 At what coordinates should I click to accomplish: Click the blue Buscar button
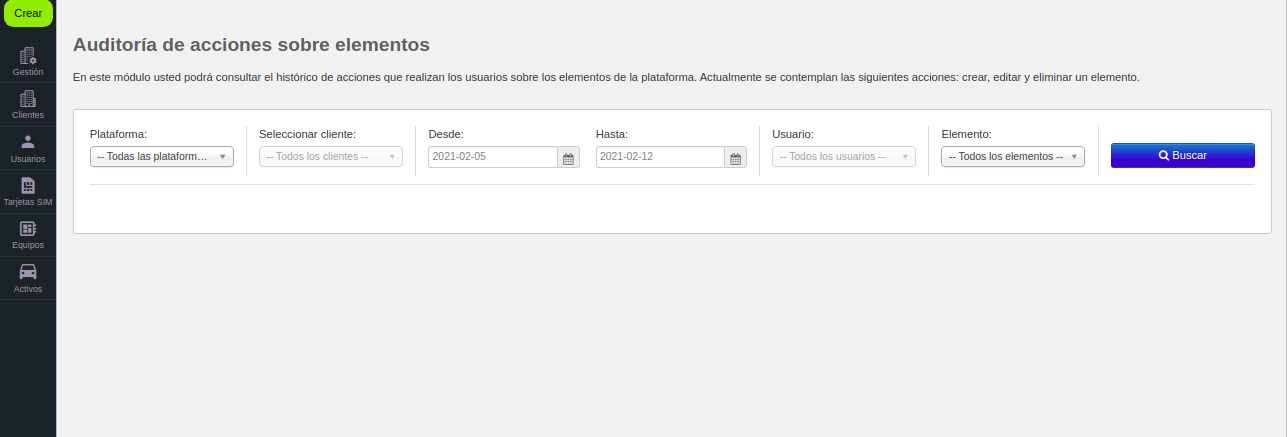click(1183, 156)
